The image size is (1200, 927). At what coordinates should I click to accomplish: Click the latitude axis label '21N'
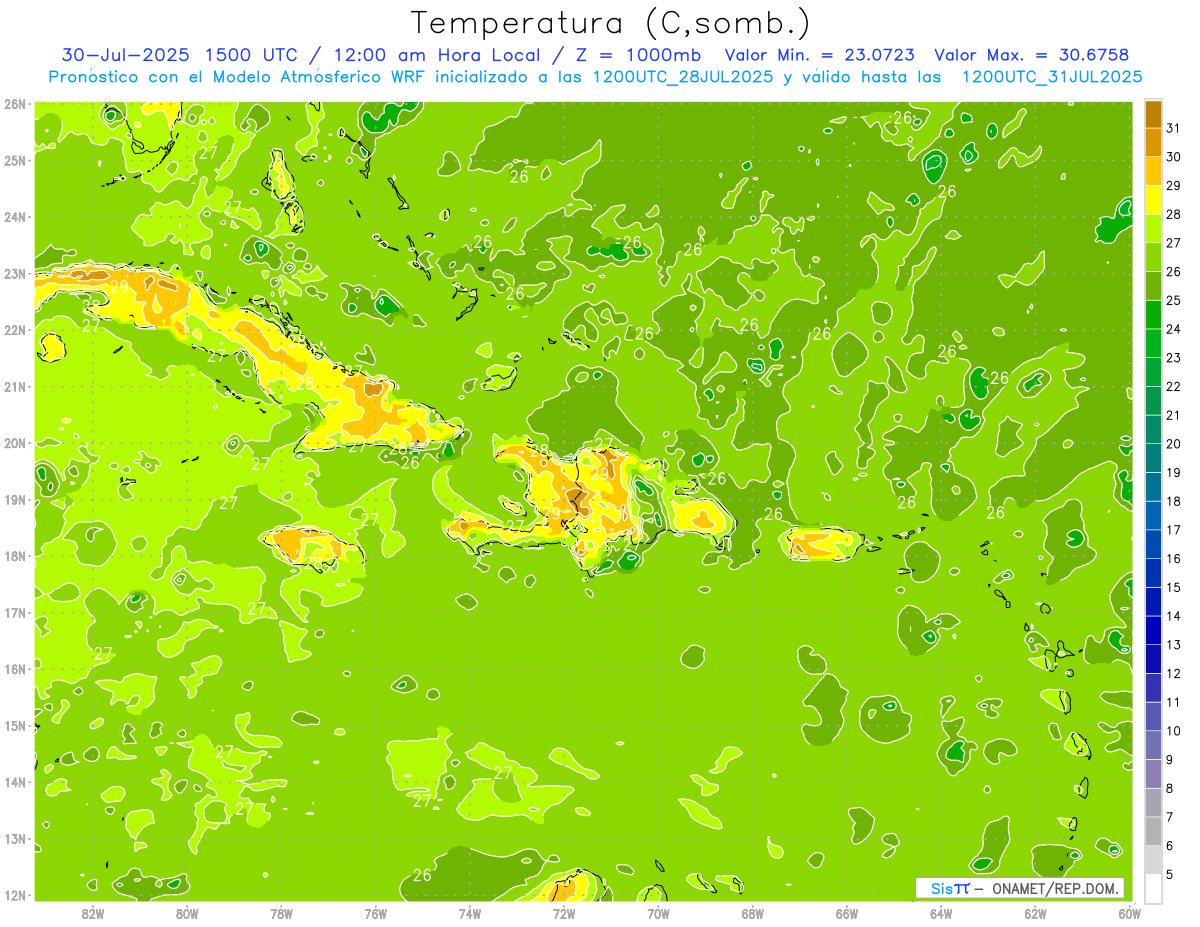point(14,386)
